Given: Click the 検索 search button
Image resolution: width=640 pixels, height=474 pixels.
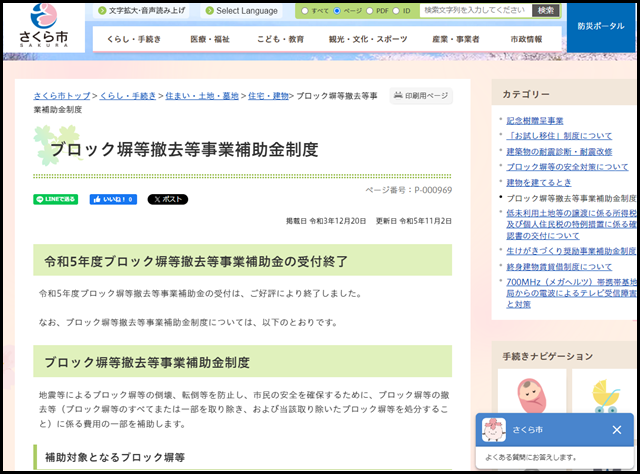Looking at the screenshot, I should (x=545, y=10).
